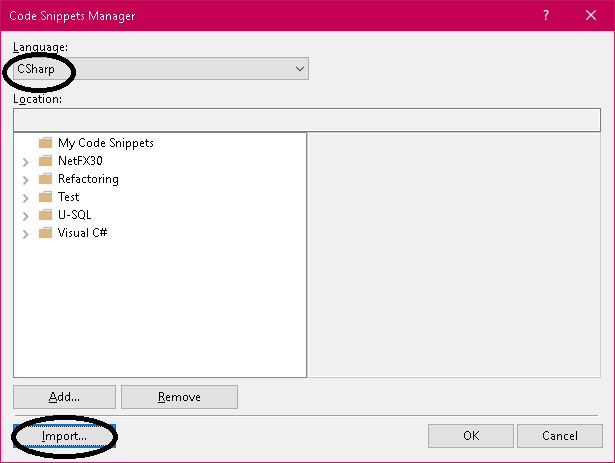Expand the Refactoring tree node
This screenshot has width=615, height=463.
[25, 180]
